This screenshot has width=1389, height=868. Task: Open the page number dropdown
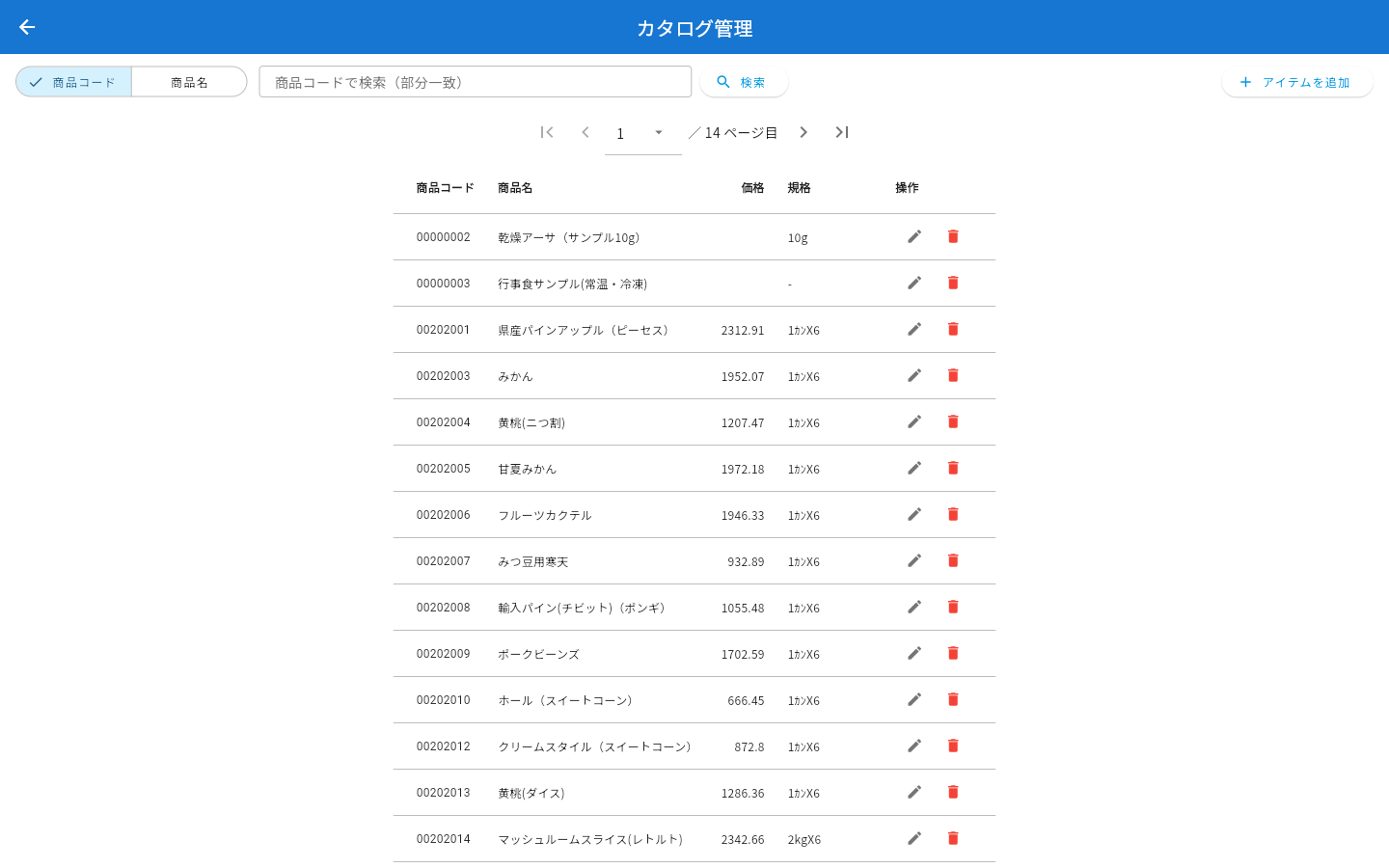tap(643, 133)
